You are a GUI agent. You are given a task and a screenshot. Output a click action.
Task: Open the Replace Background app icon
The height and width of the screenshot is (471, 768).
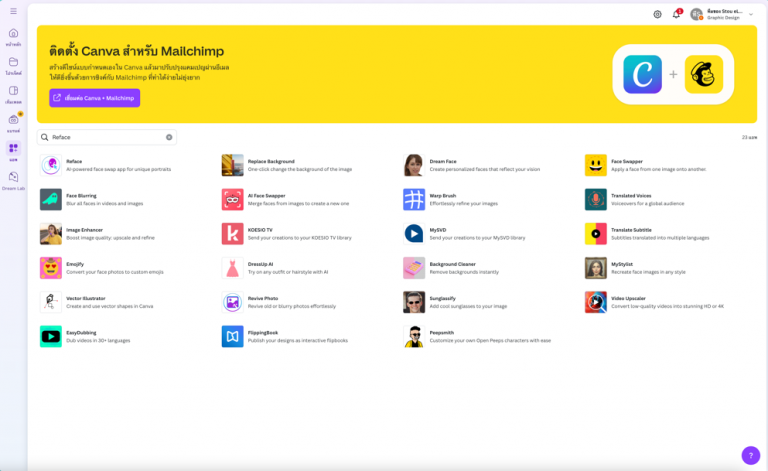tap(232, 165)
